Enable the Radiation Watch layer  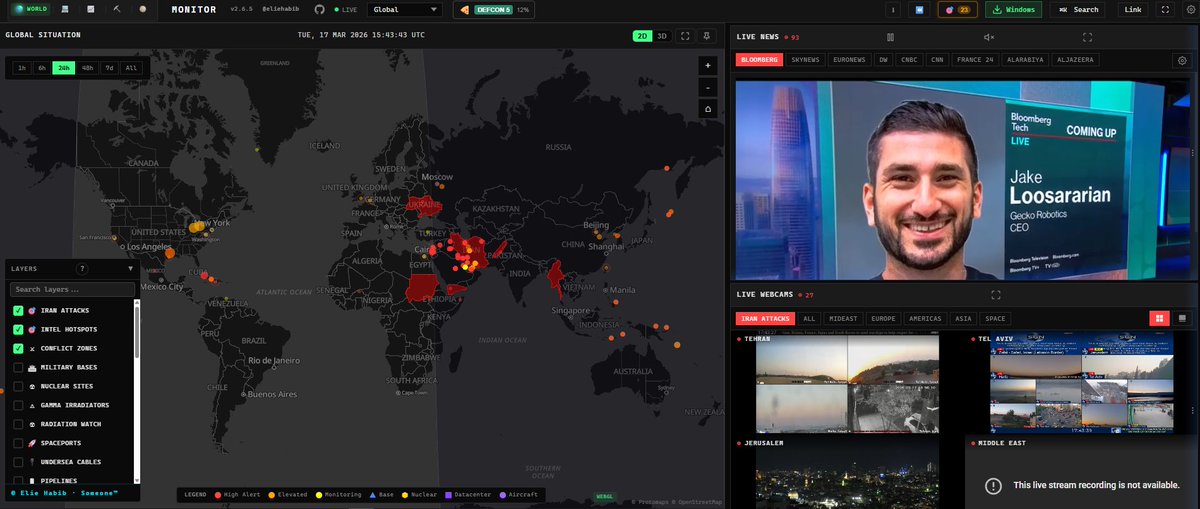18,424
